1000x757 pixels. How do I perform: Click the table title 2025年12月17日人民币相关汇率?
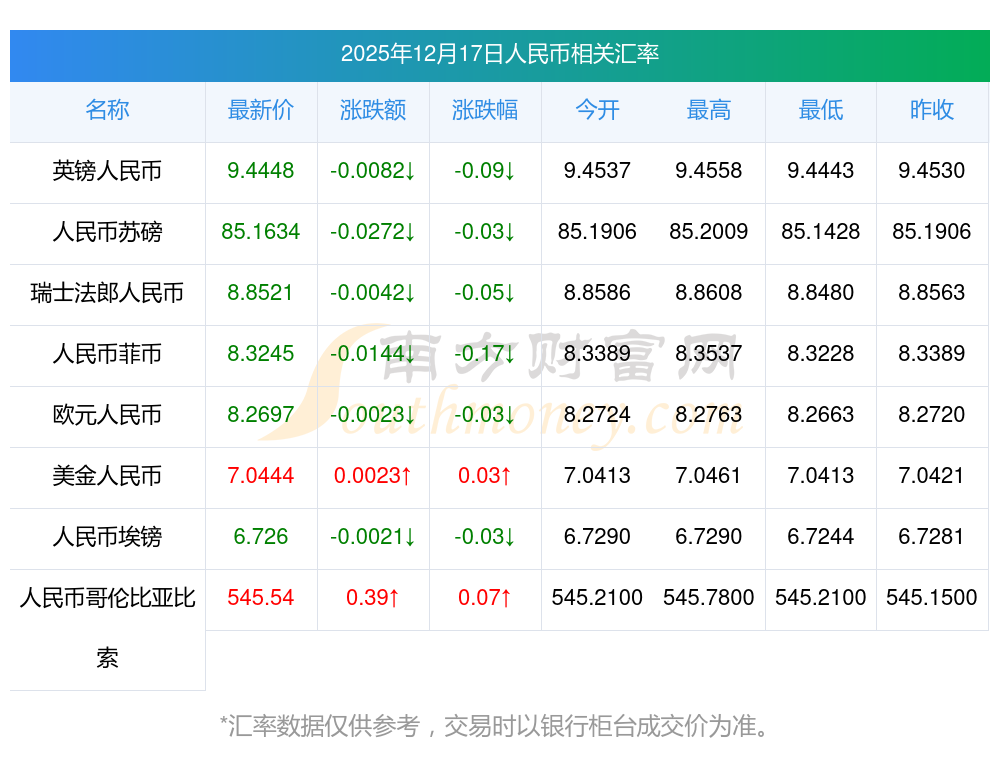click(499, 54)
